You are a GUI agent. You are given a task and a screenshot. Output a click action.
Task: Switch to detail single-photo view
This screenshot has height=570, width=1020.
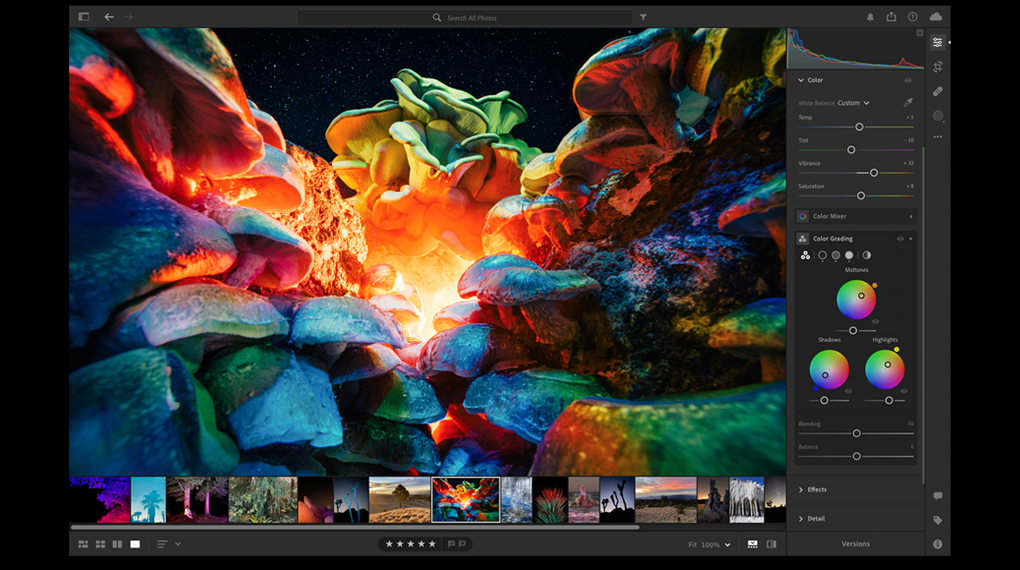(x=135, y=544)
